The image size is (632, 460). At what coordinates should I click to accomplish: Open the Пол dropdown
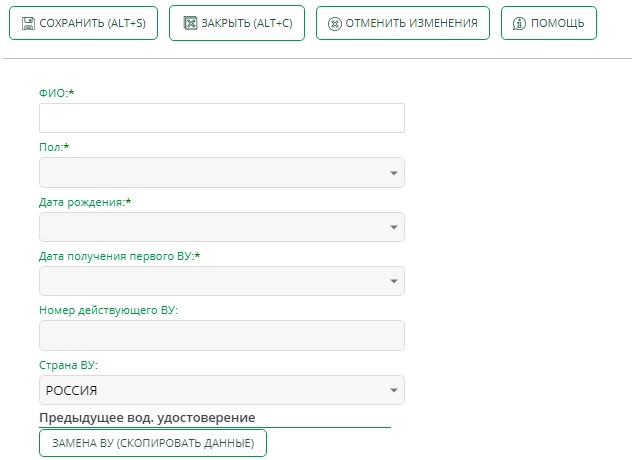click(222, 173)
